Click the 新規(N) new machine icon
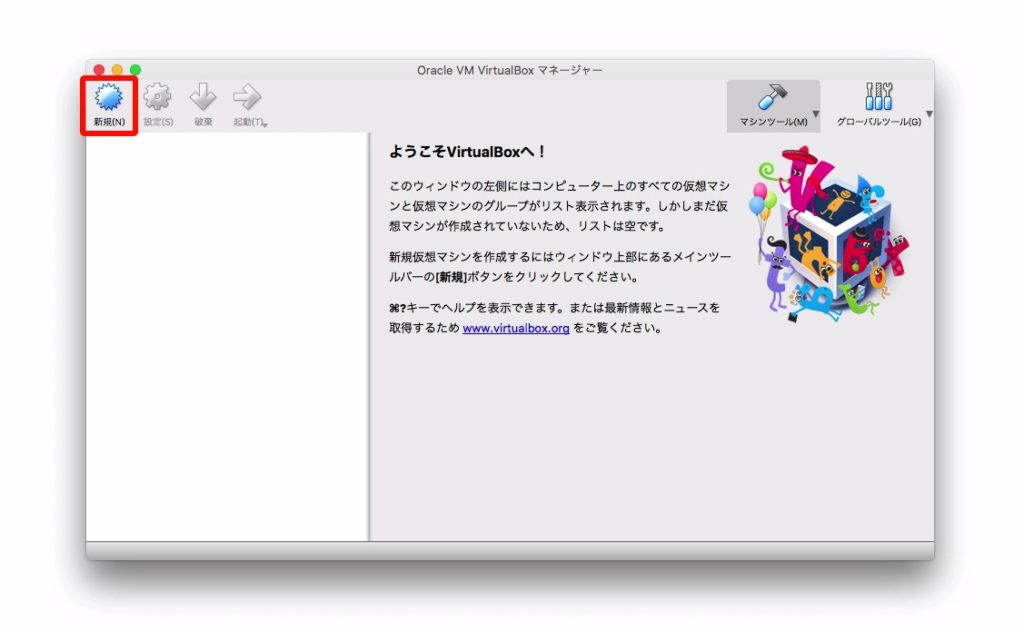 pyautogui.click(x=108, y=97)
